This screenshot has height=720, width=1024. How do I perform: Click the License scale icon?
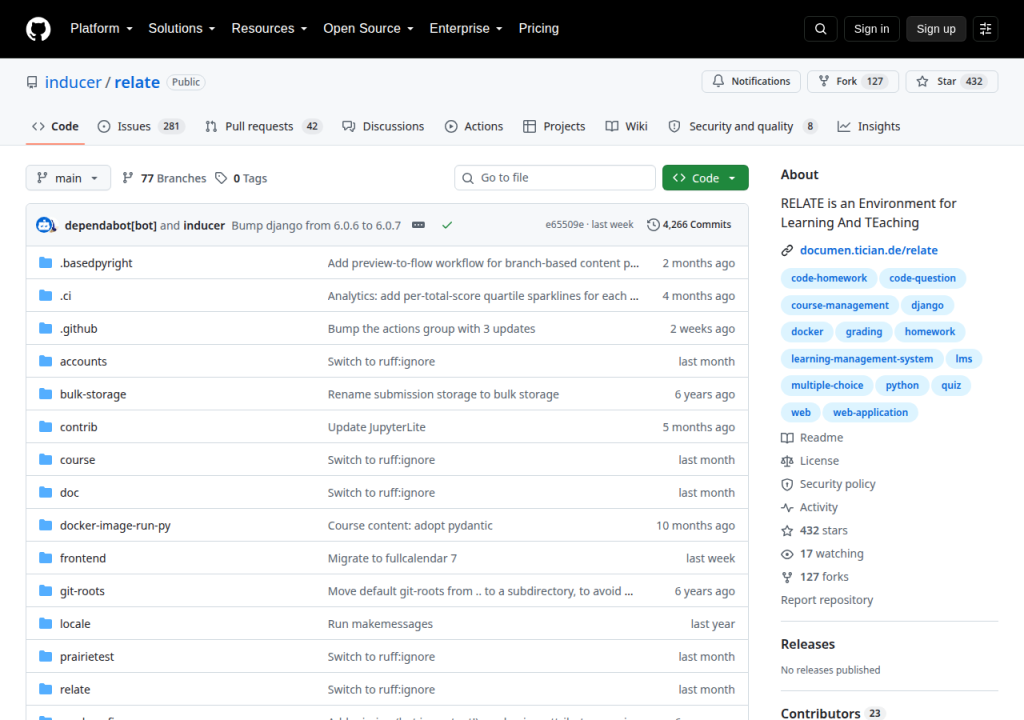[787, 461]
